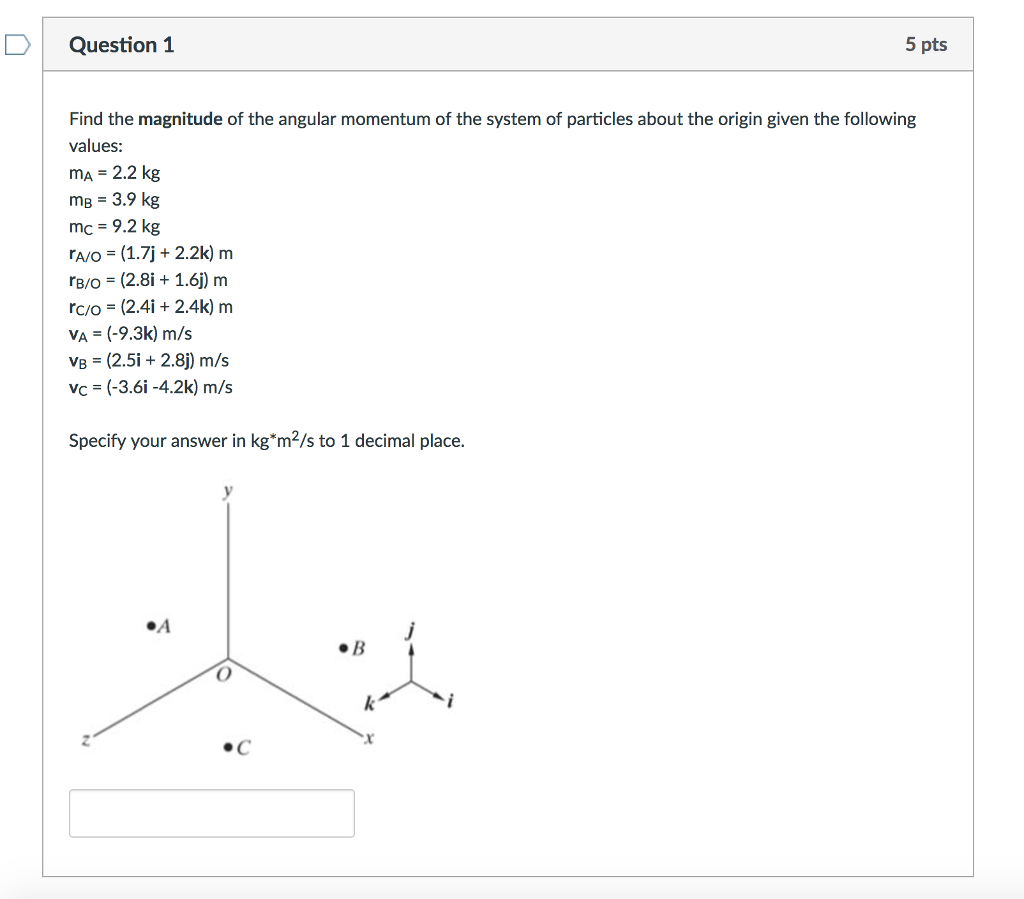
Task: Click the Question 1 heading
Action: [x=122, y=45]
